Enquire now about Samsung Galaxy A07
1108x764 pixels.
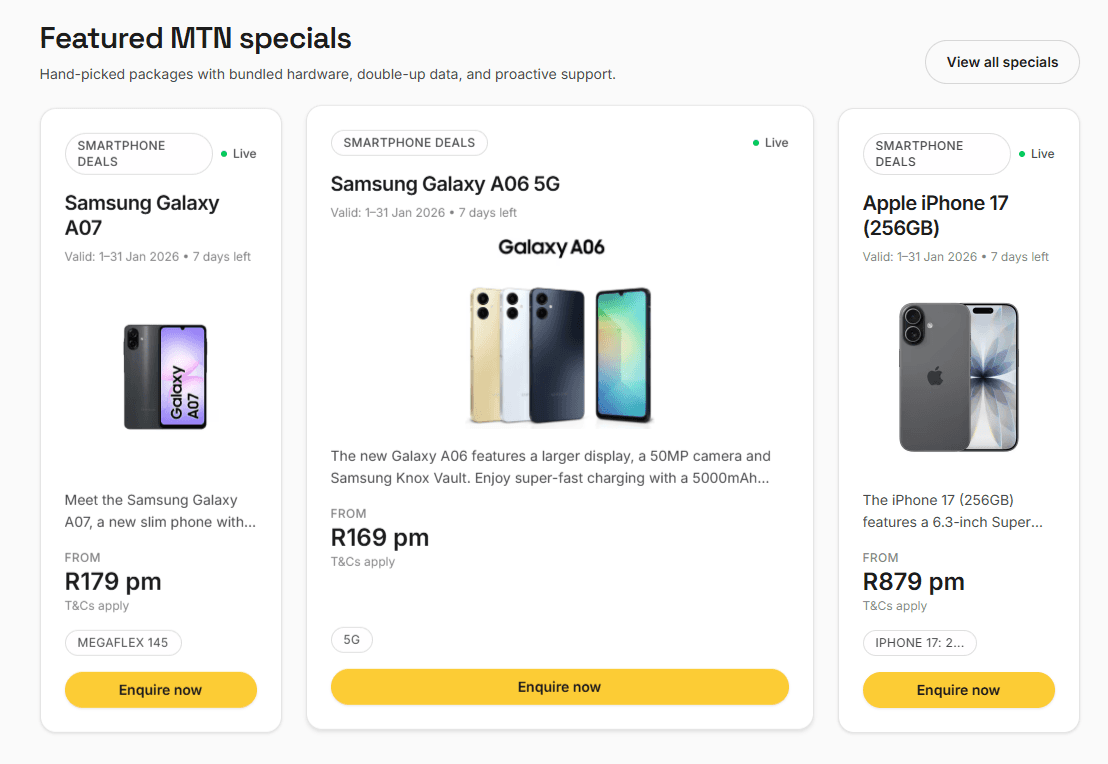coord(161,690)
